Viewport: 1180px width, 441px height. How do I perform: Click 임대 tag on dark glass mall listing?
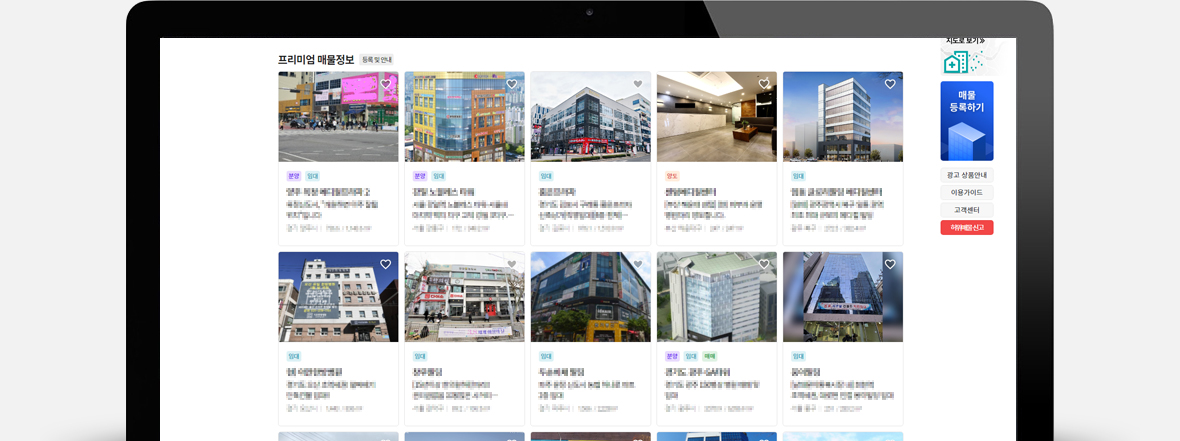point(546,356)
